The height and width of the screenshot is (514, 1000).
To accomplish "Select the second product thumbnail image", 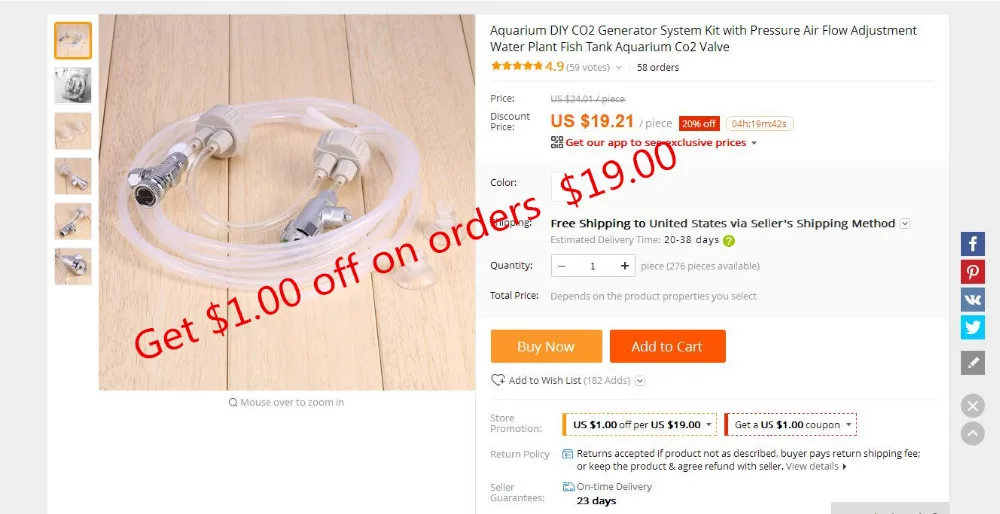I will (x=73, y=85).
